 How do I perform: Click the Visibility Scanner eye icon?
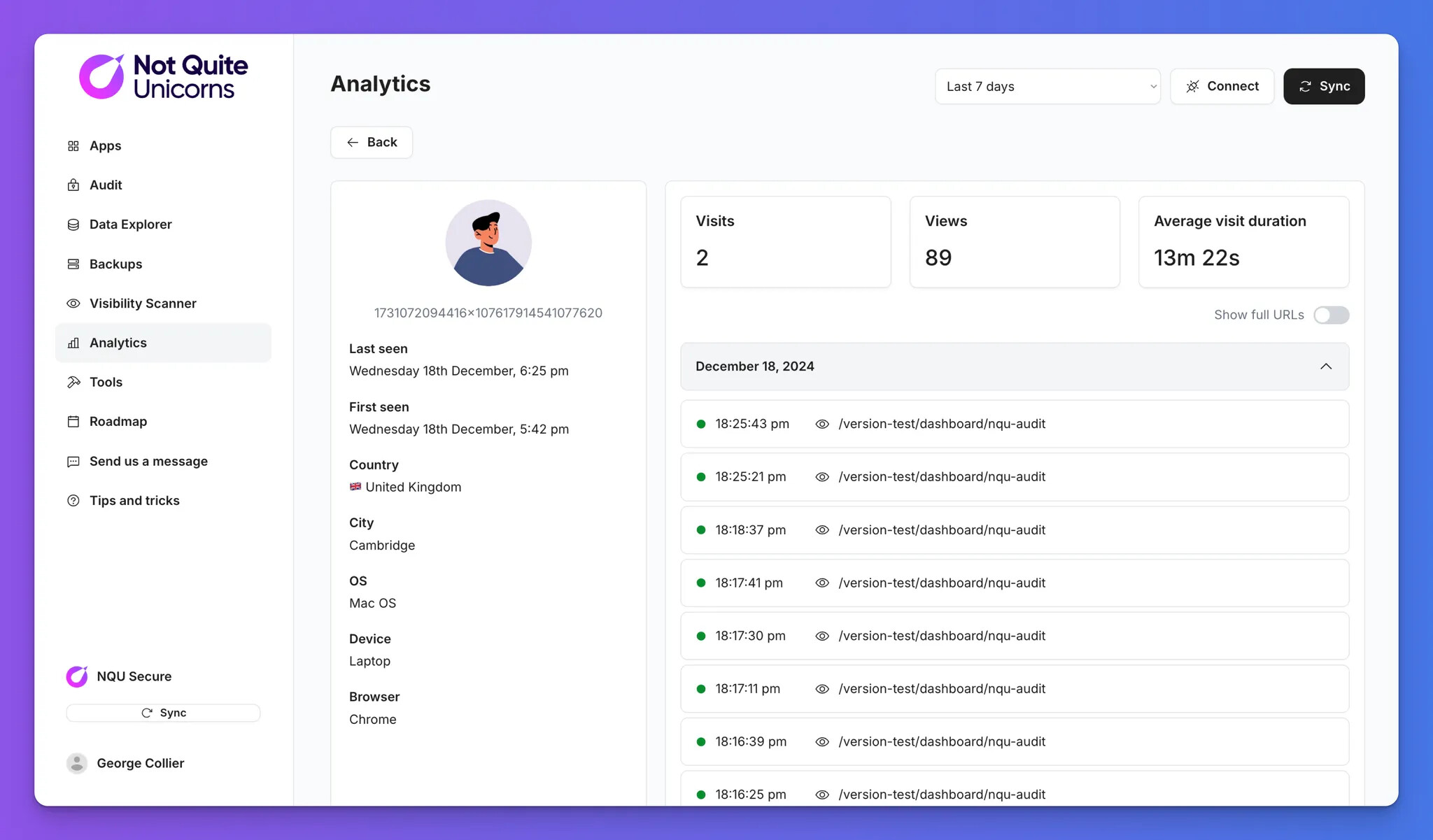pyautogui.click(x=73, y=304)
